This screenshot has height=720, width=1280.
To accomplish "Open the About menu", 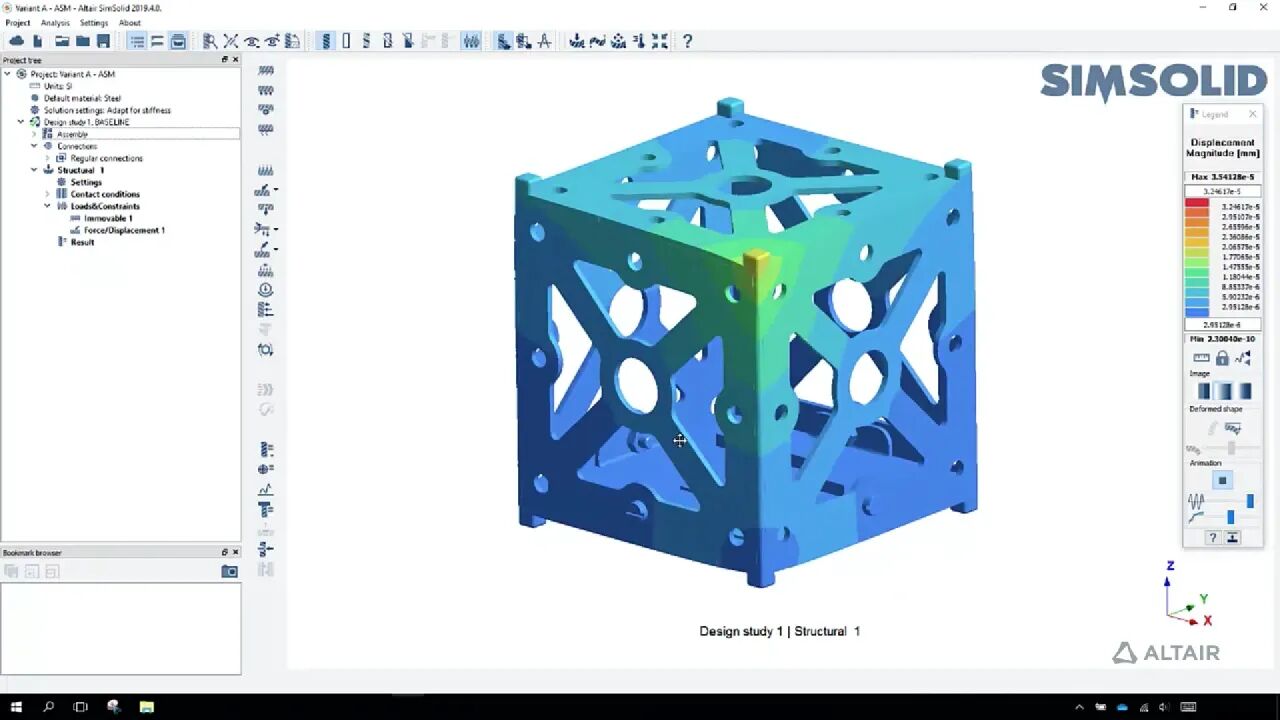I will pos(130,22).
